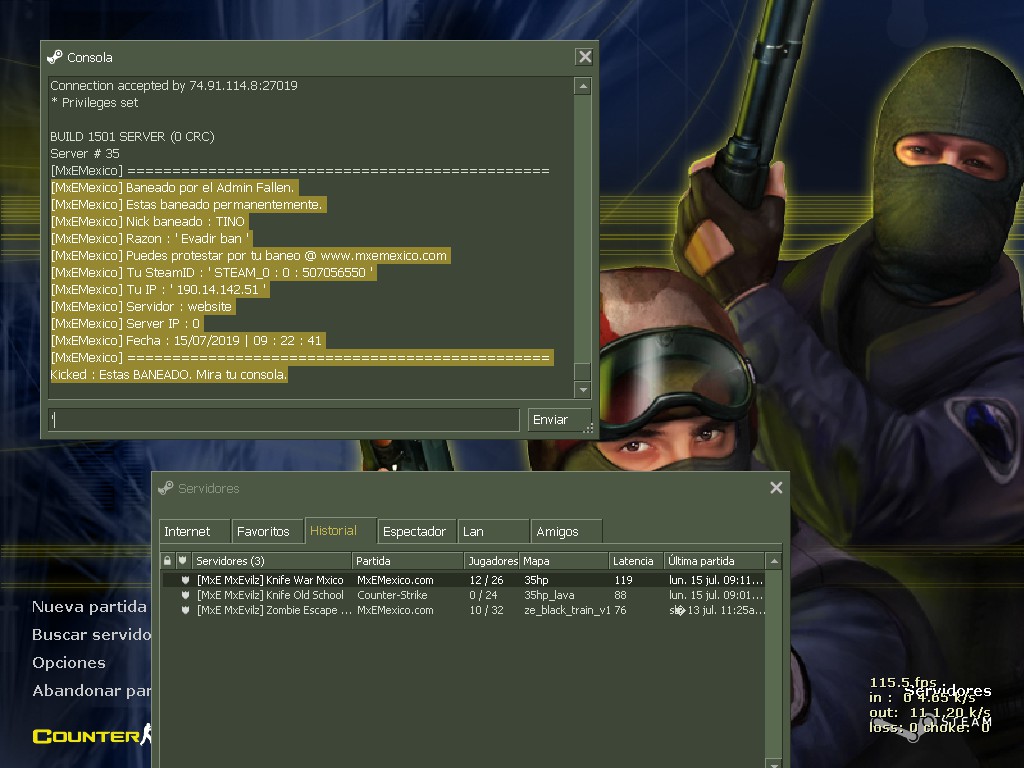Image resolution: width=1024 pixels, height=768 pixels.
Task: Click the 'Fecha : 15/07/2019' console line
Action: [186, 340]
